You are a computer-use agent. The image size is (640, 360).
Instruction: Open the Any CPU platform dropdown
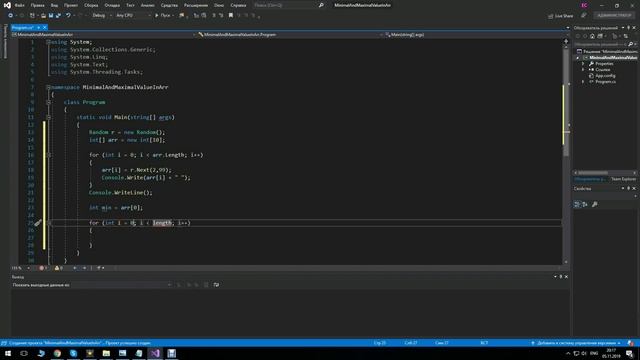[133, 16]
